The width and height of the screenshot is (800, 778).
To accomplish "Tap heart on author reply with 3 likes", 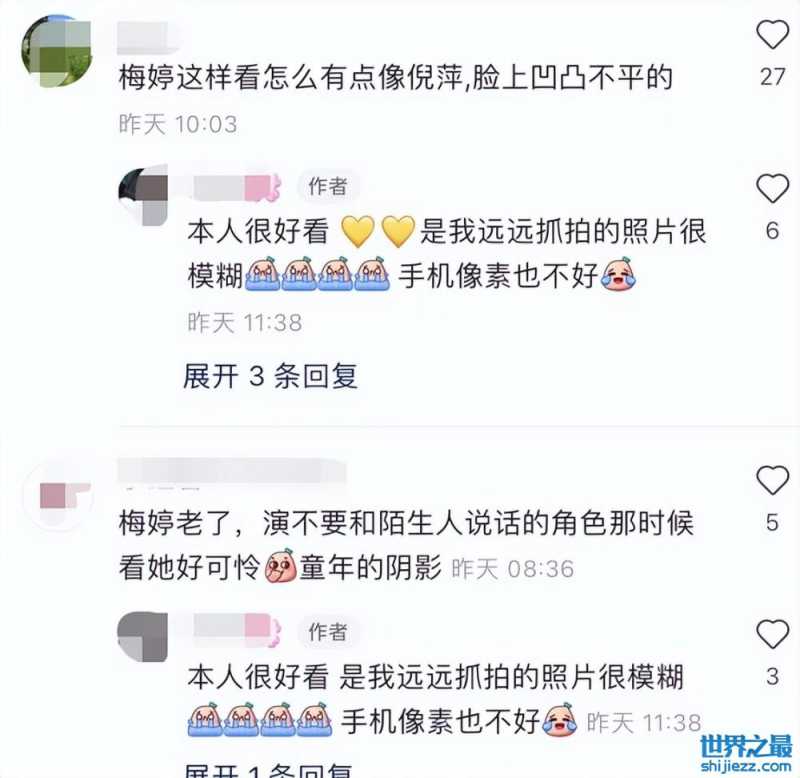I will pyautogui.click(x=772, y=634).
